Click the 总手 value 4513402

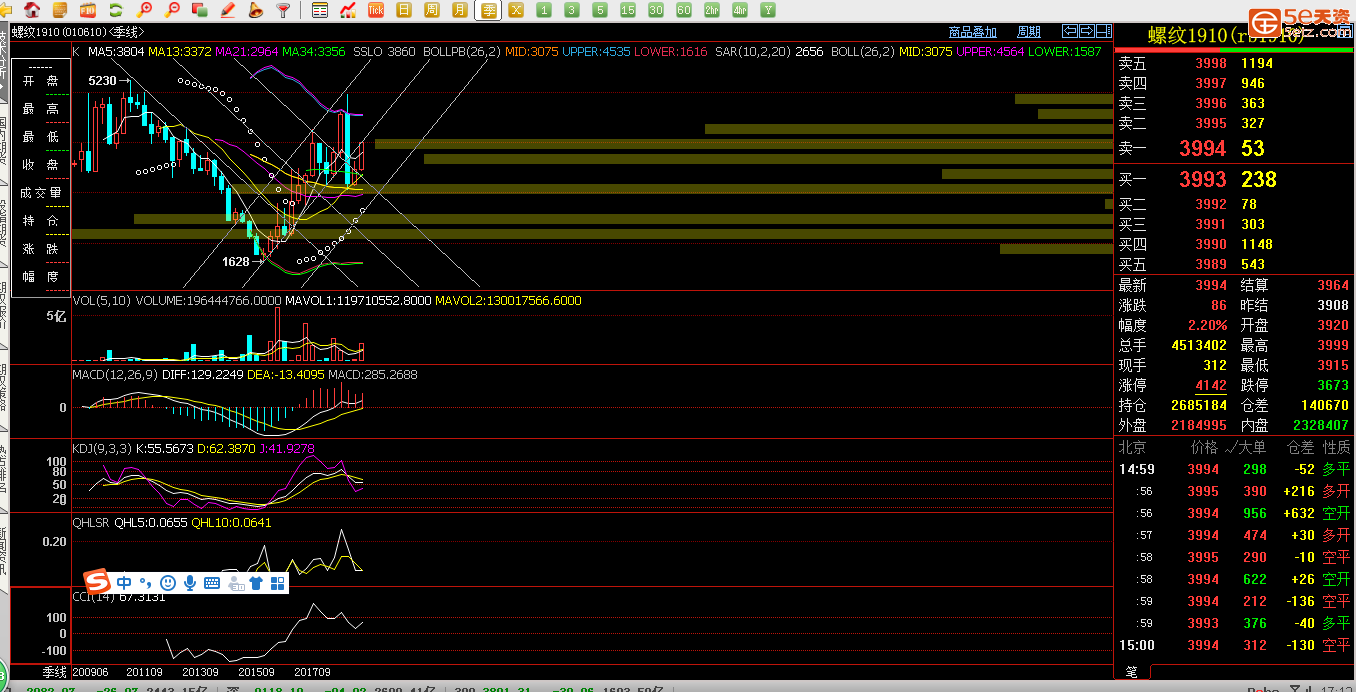tap(1199, 345)
